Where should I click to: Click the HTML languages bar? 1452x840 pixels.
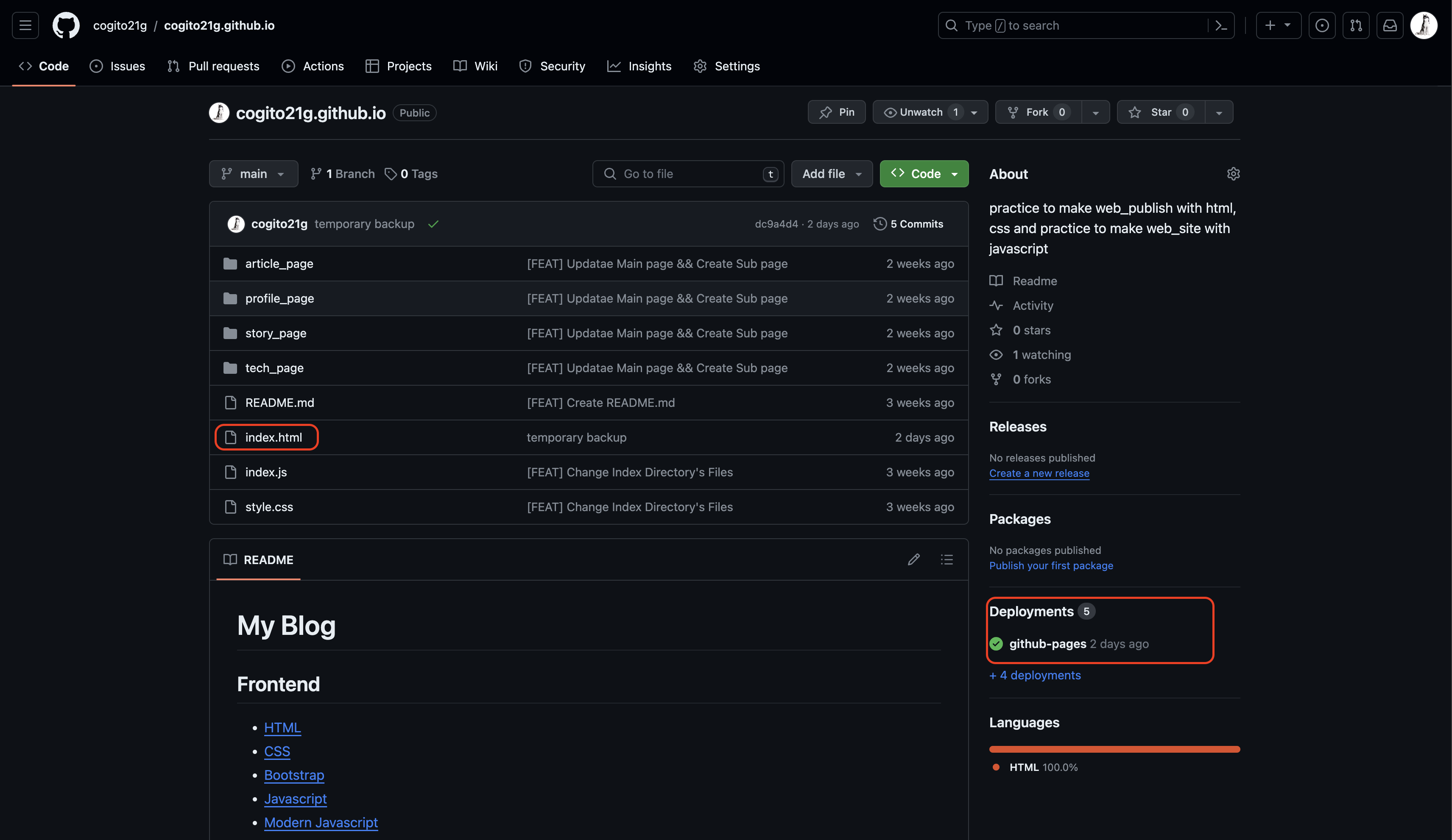coord(1114,749)
